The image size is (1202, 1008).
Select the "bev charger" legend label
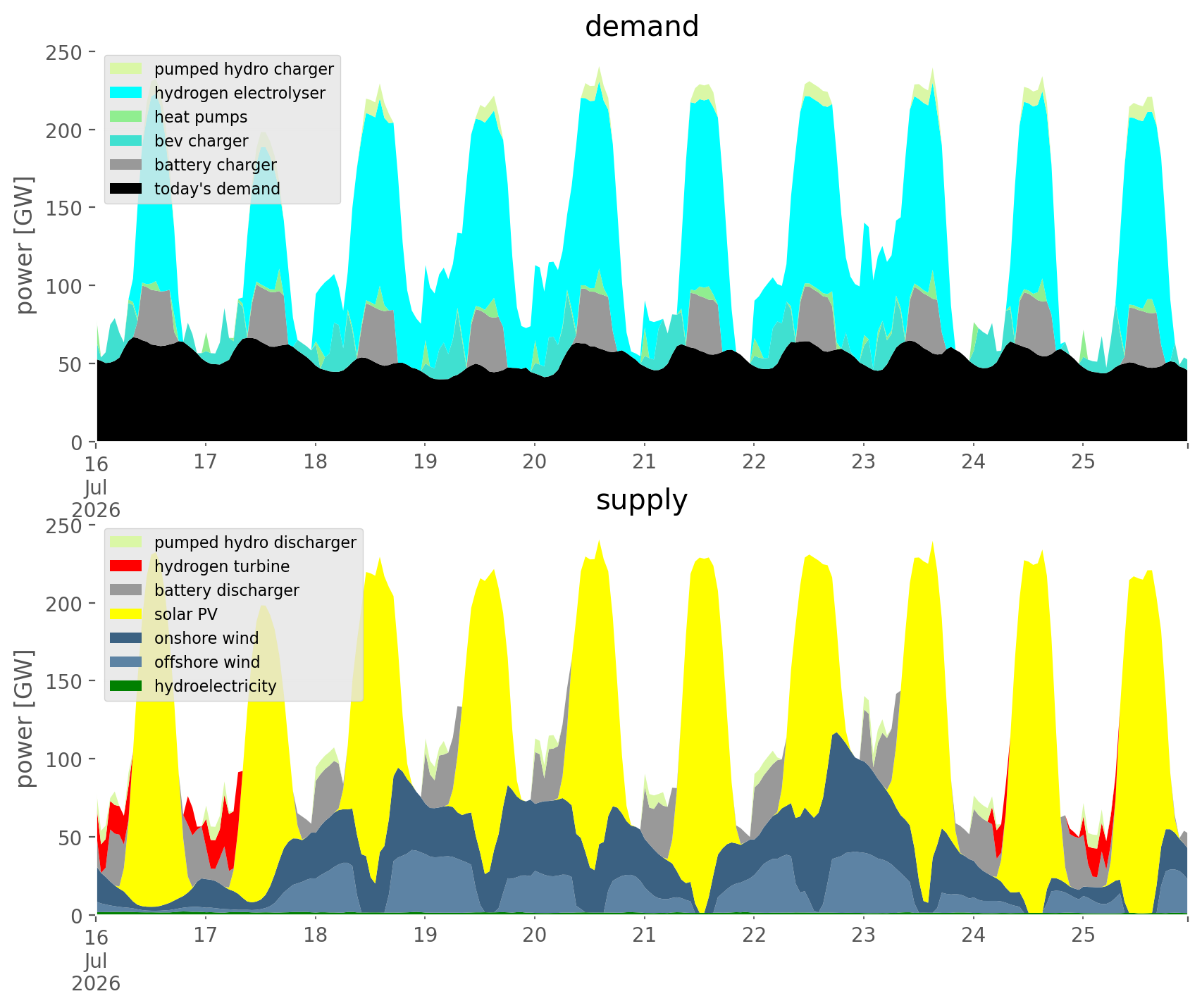(x=202, y=141)
